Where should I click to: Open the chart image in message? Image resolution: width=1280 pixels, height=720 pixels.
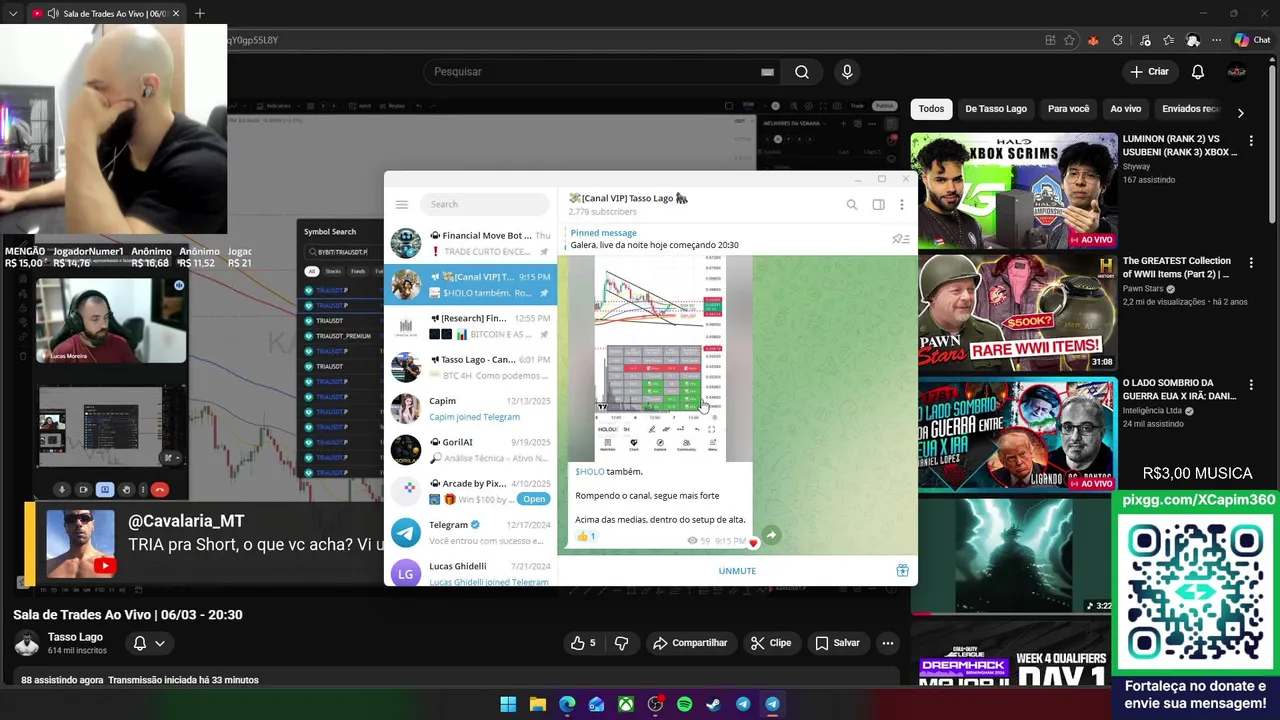tap(660, 358)
